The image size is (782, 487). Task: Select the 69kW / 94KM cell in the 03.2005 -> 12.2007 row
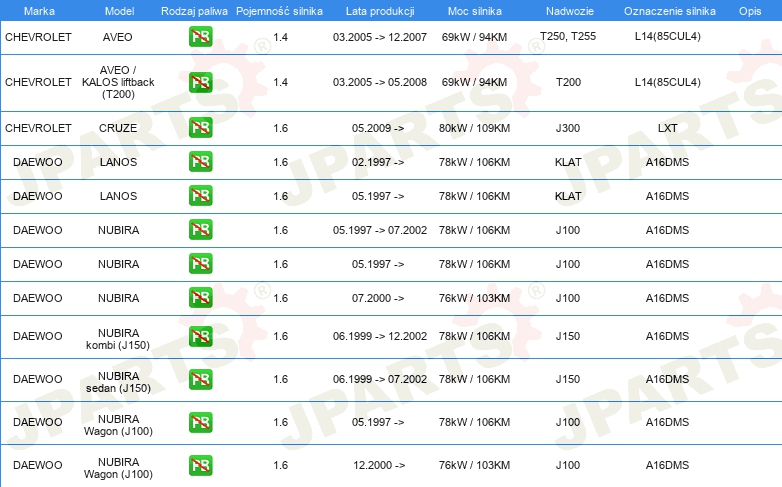pos(474,37)
